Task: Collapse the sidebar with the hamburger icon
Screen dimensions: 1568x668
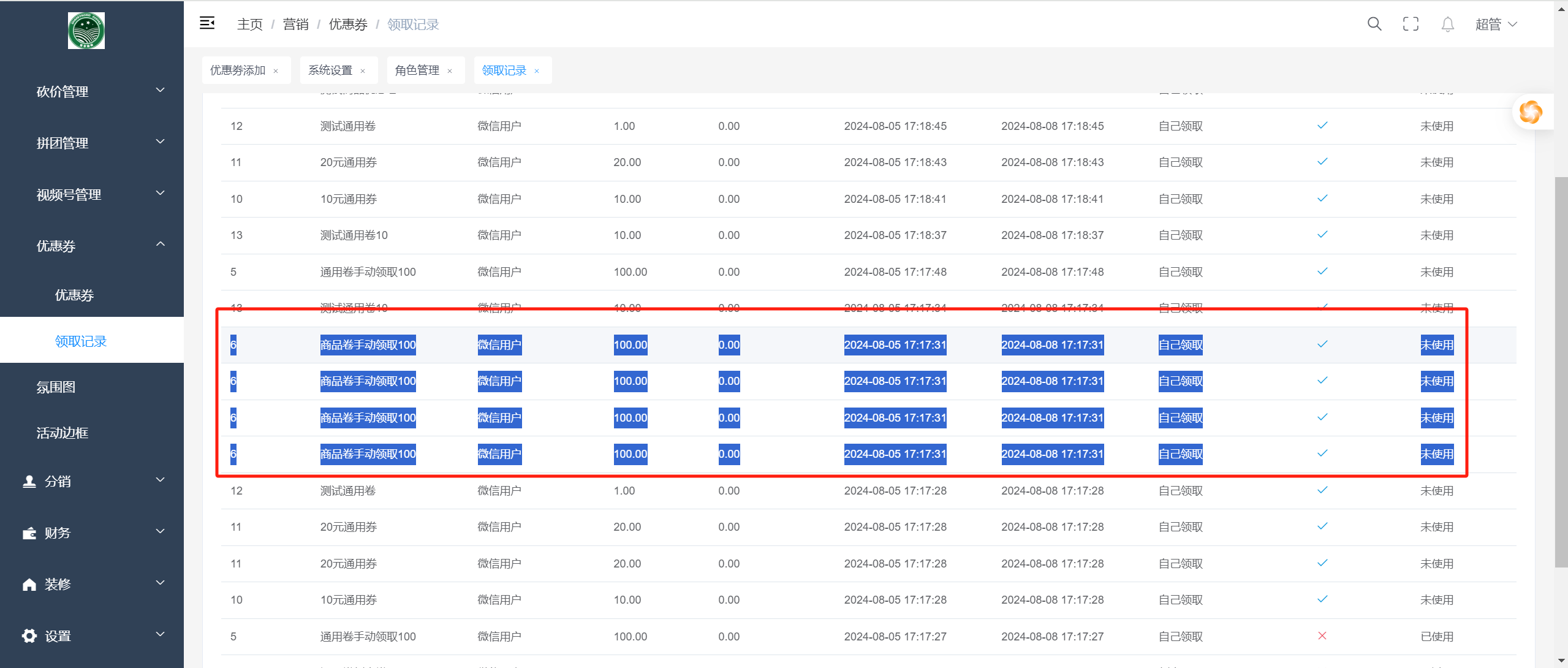Action: 207,23
